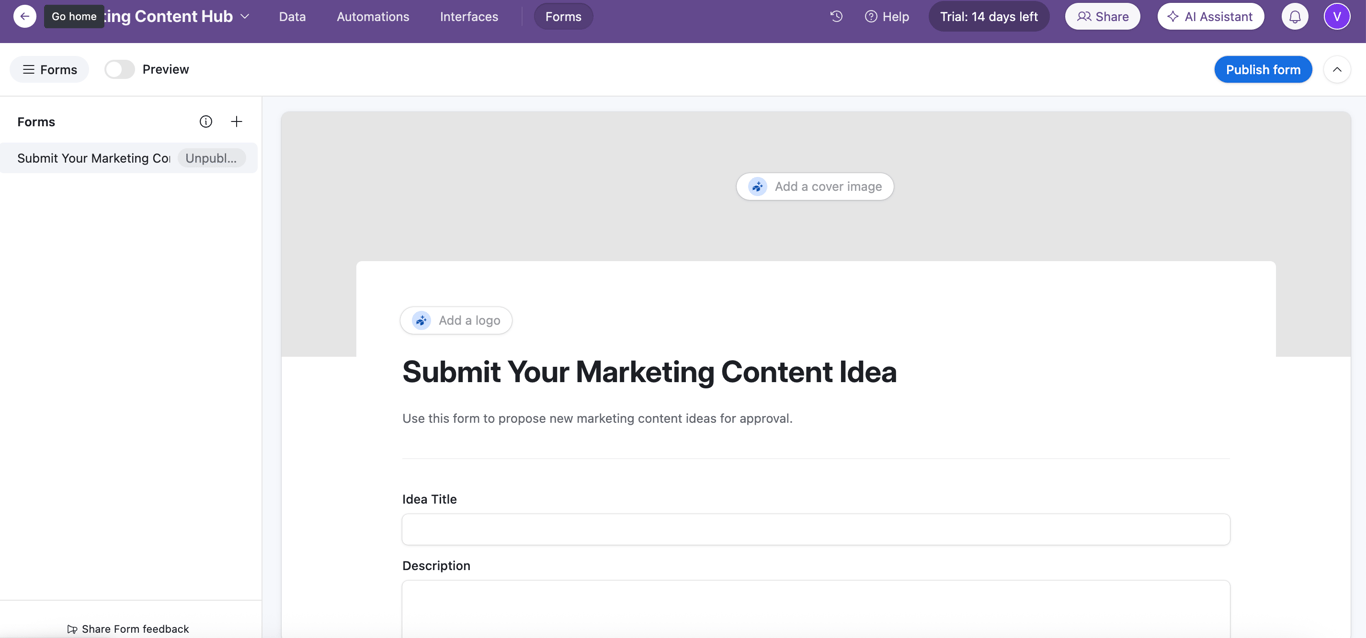Screen dimensions: 1366x638
Task: Collapse the header with chevron-up button
Action: pyautogui.click(x=1337, y=70)
